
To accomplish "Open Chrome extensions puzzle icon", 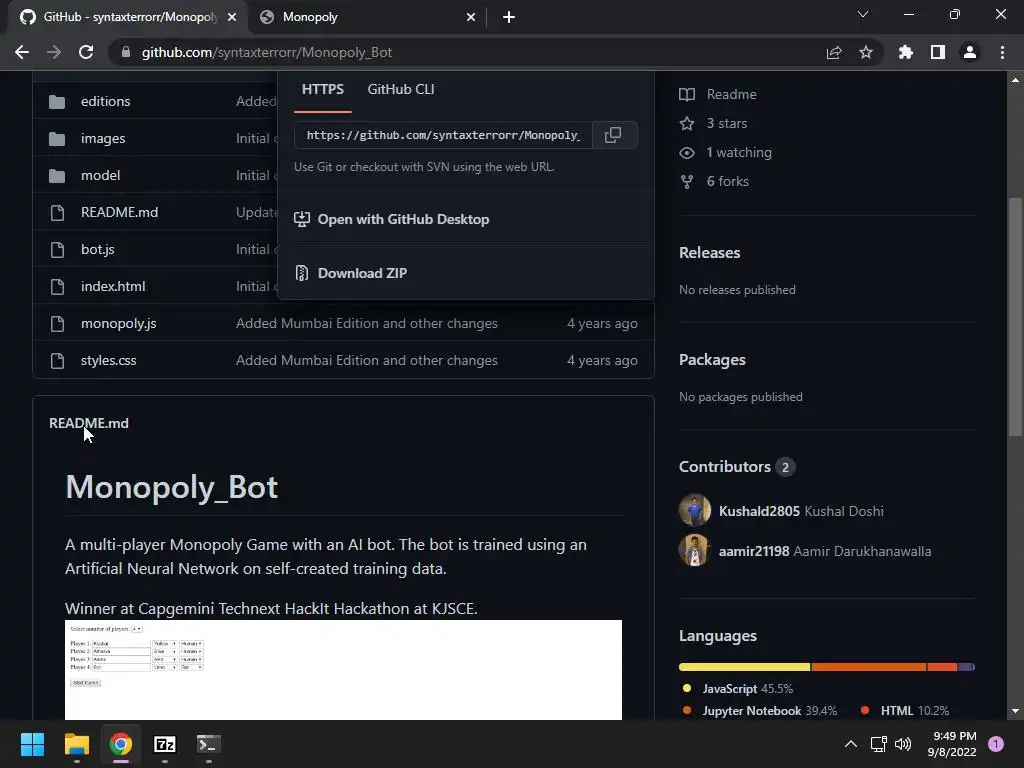I will tap(906, 52).
